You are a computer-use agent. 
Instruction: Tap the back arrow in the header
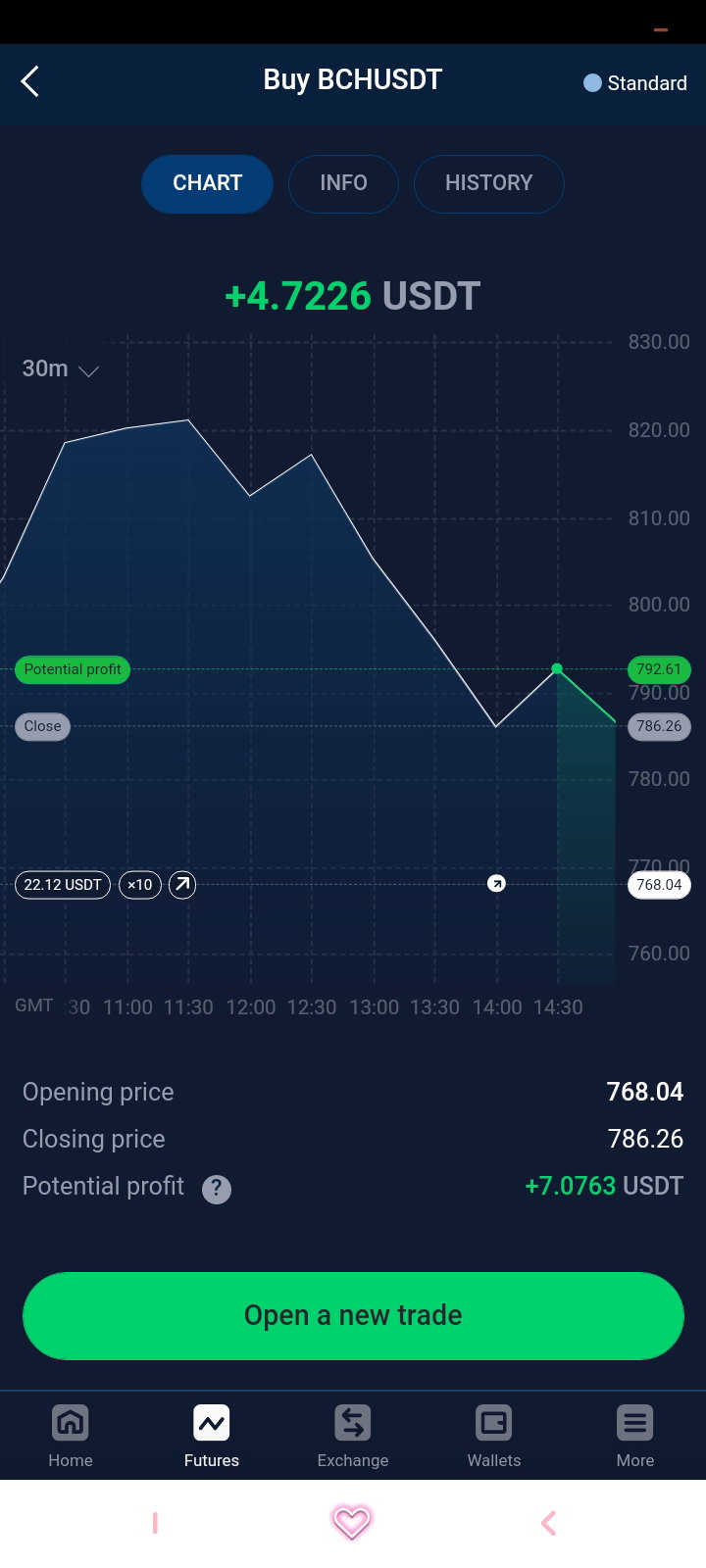pos(29,81)
